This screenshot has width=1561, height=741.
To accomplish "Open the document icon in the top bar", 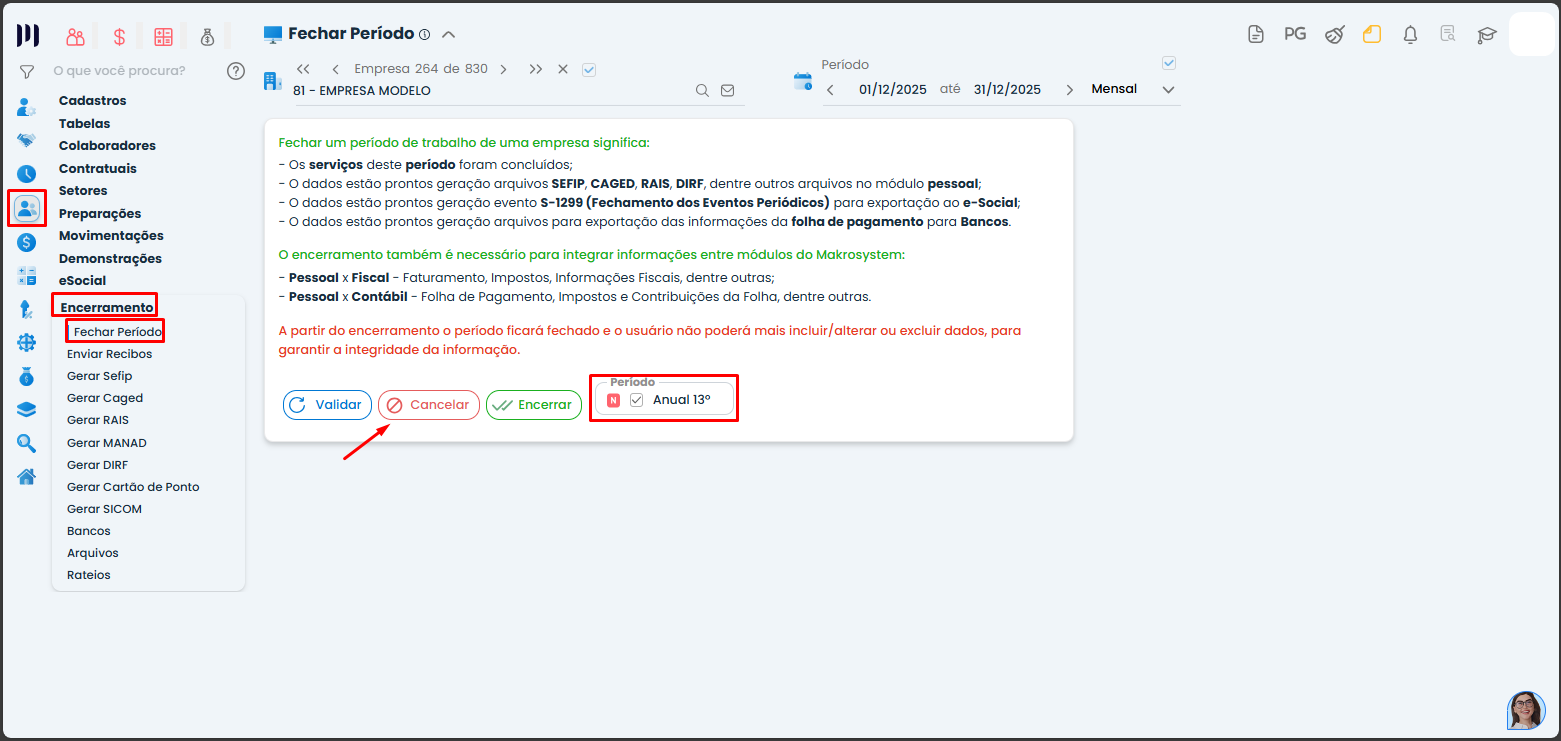I will [1256, 34].
